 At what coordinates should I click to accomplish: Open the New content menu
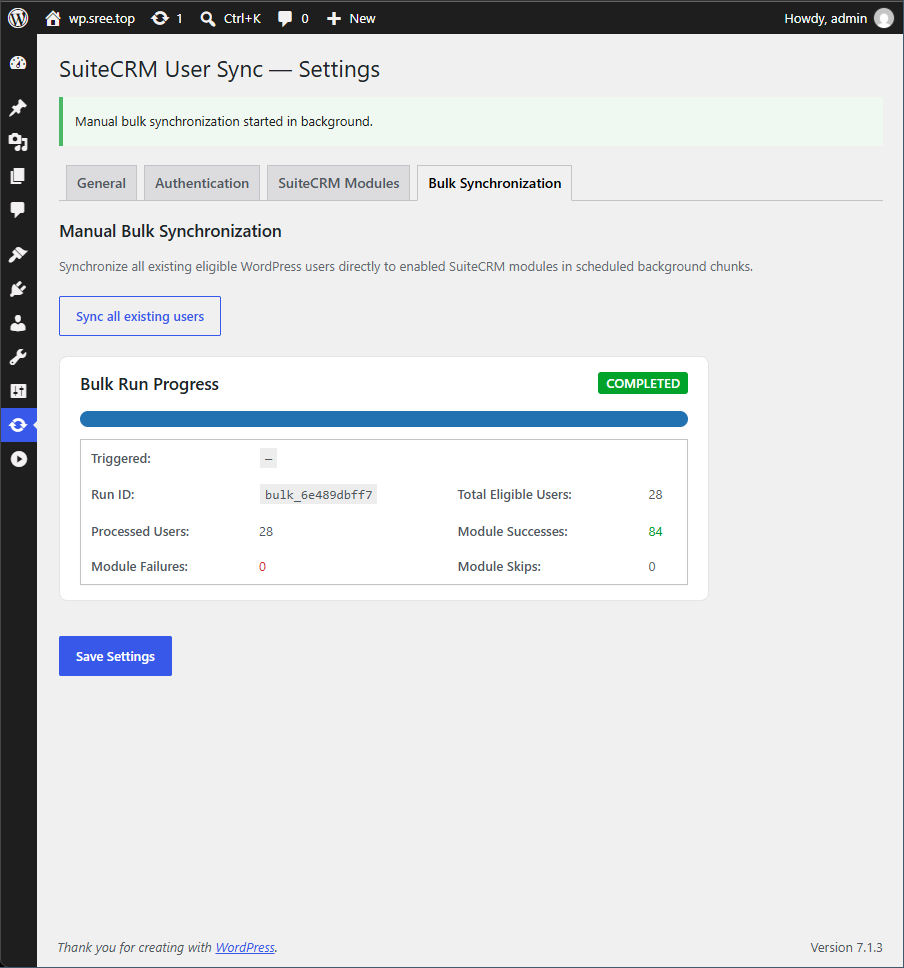point(351,19)
